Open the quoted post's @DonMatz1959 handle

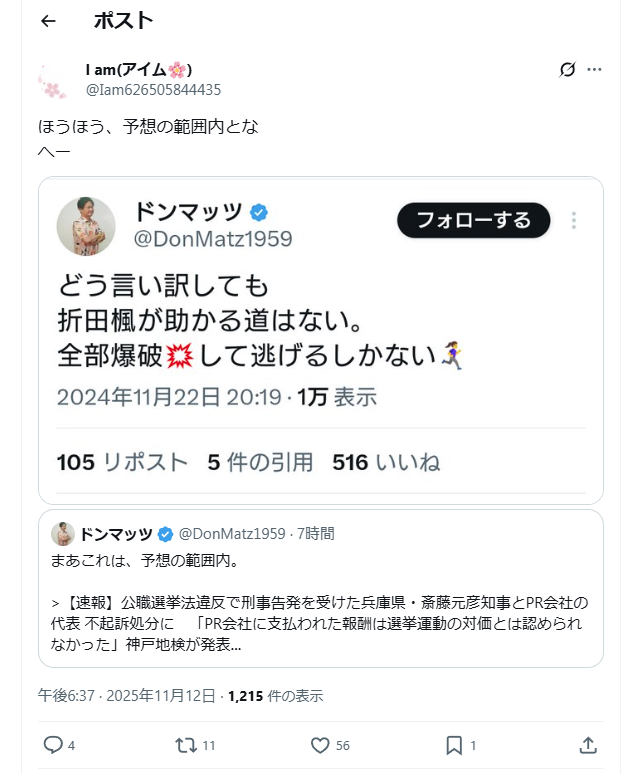click(x=232, y=533)
